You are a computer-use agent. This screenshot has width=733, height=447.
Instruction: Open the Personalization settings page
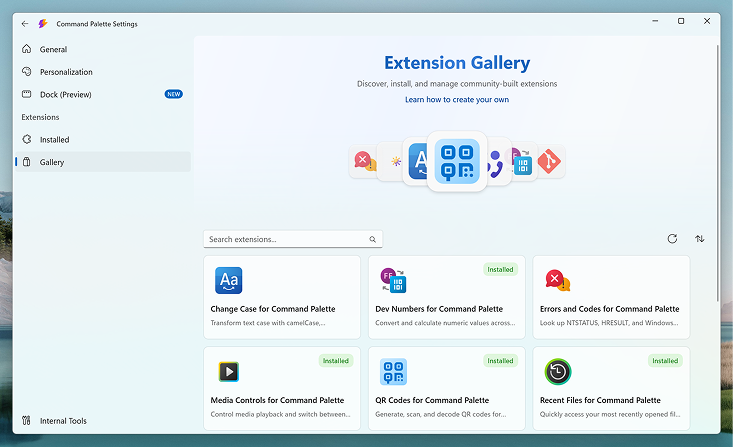(x=103, y=72)
